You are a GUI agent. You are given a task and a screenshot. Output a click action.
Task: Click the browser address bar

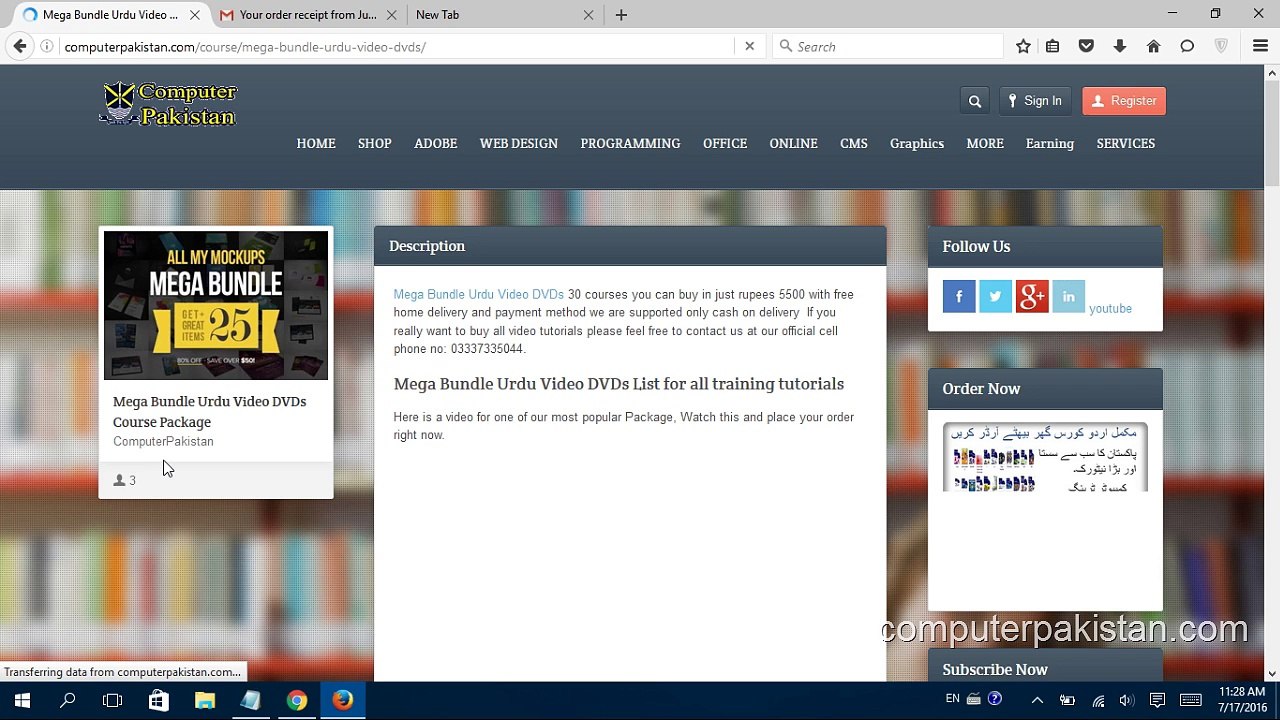coord(398,46)
